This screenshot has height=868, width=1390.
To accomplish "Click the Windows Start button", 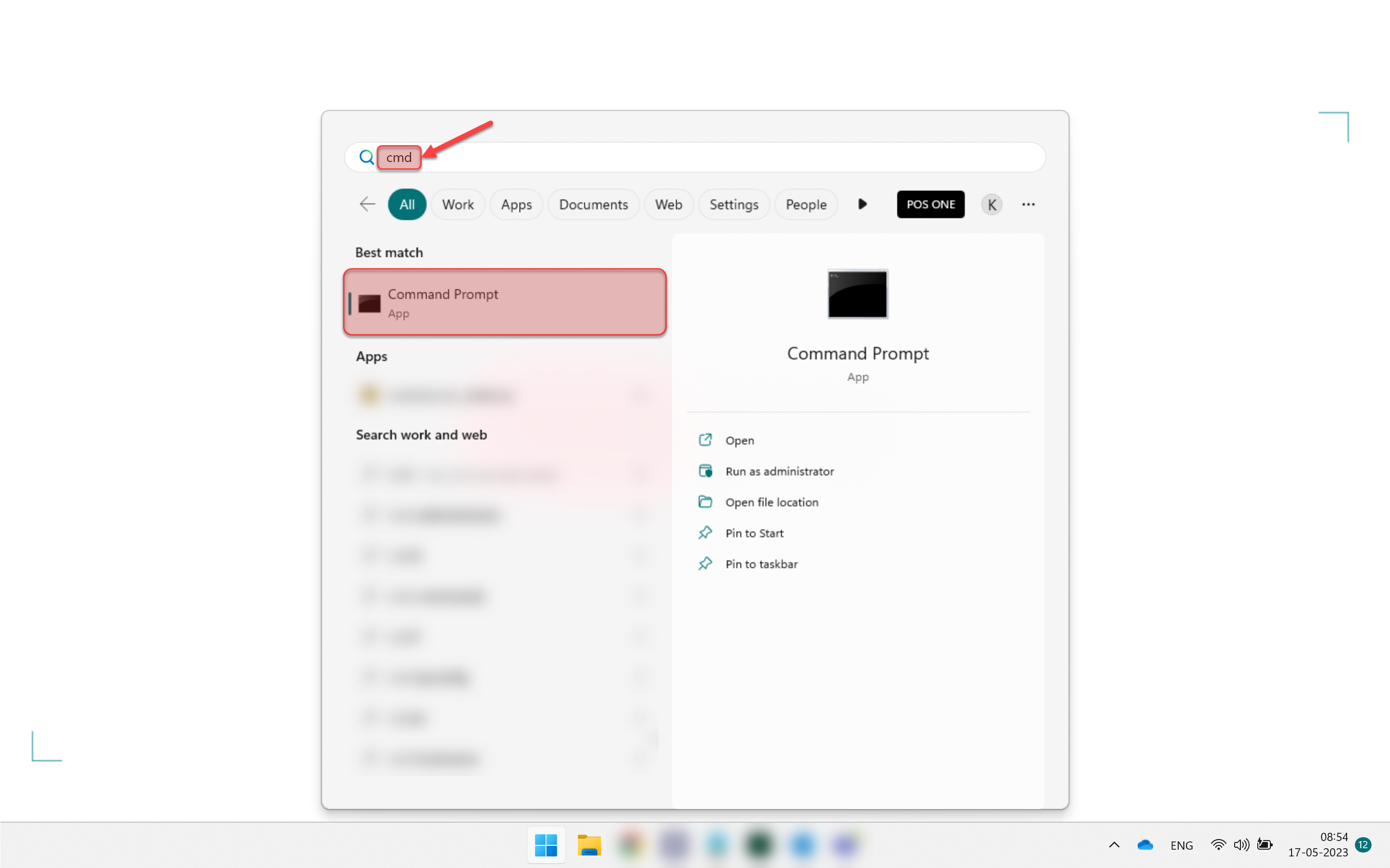I will pyautogui.click(x=546, y=845).
